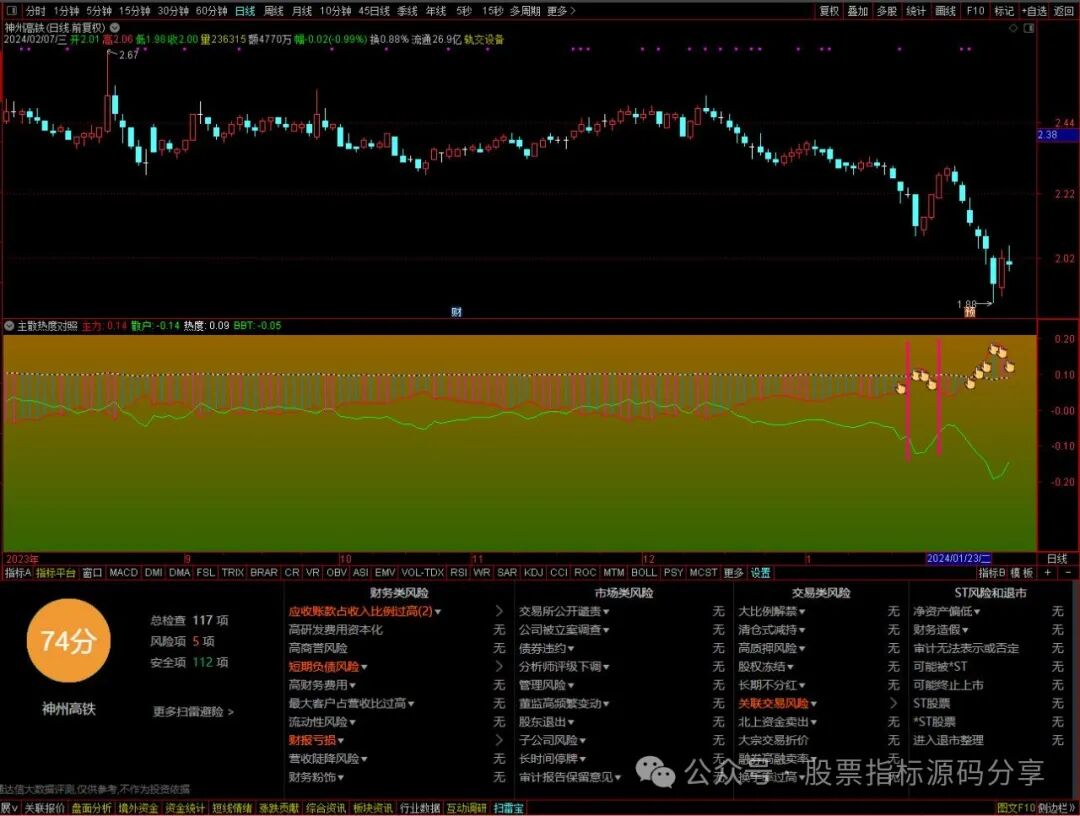Open the 资金统计 bottom tab
1080x816 pixels.
point(185,808)
